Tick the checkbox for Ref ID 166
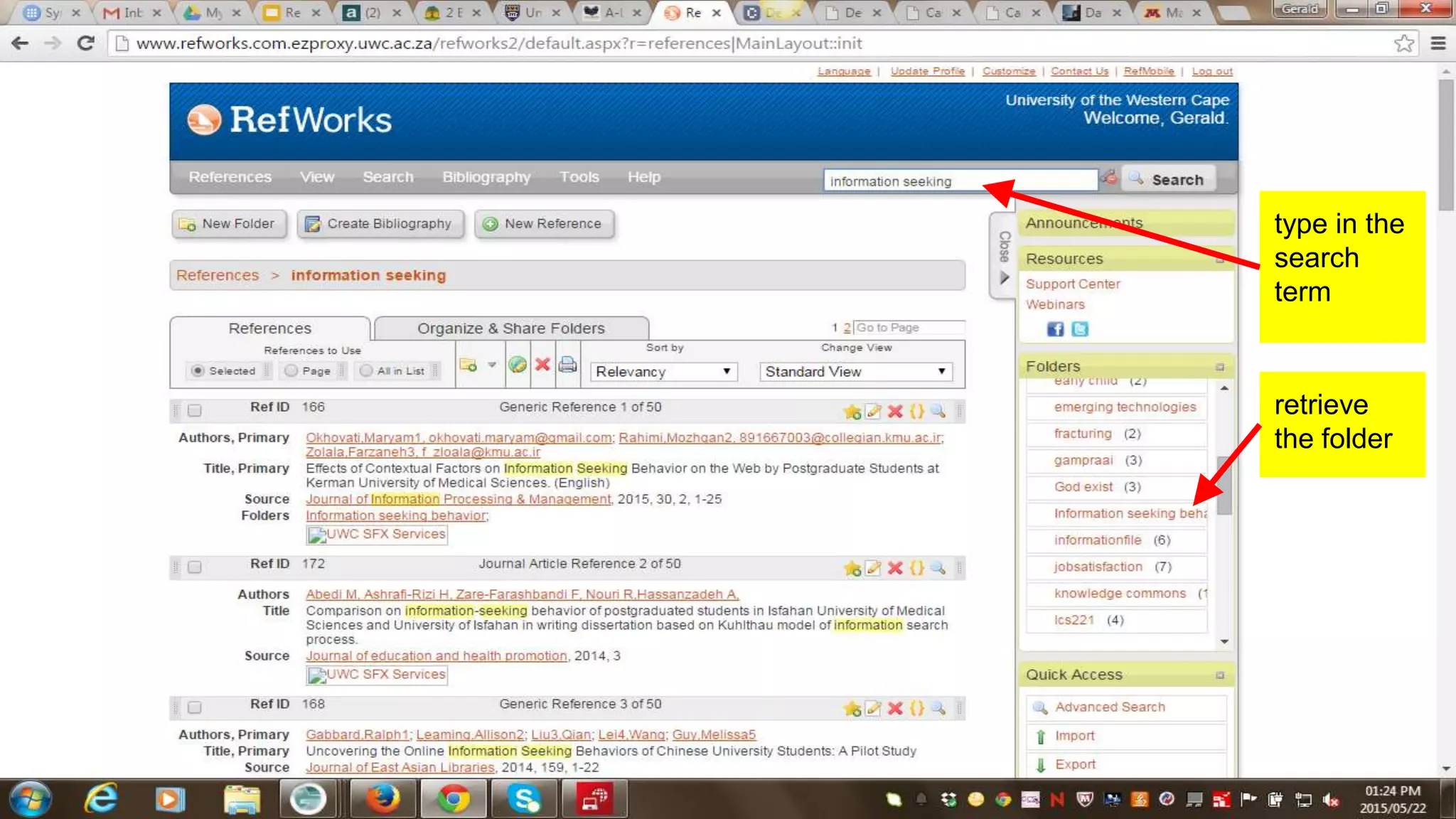The width and height of the screenshot is (1456, 819). 195,410
